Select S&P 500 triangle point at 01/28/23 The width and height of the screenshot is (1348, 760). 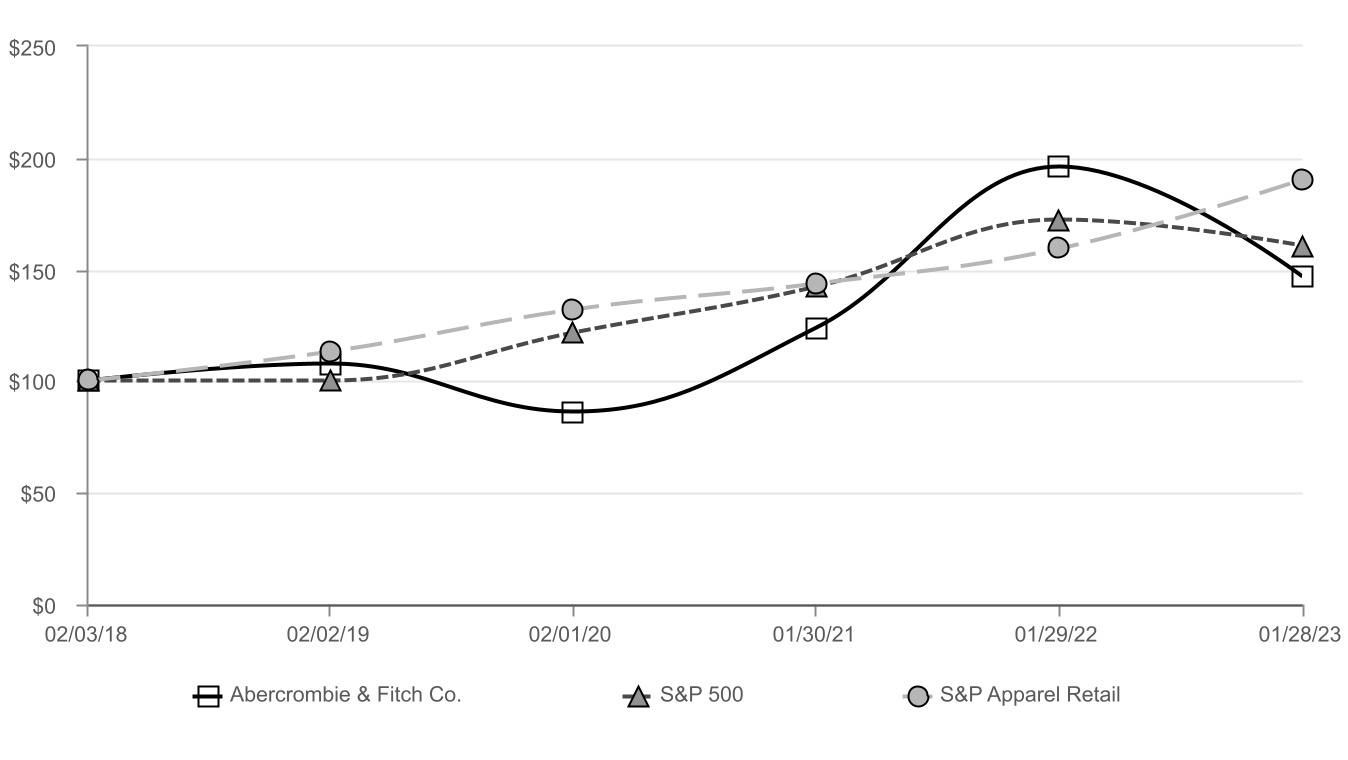(x=1302, y=246)
